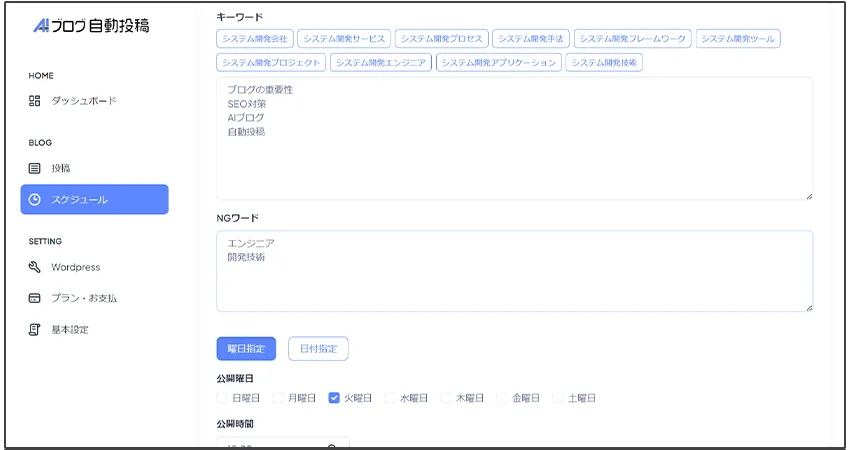
Task: Click the dashboard grid icon in sidebar
Action: point(35,101)
